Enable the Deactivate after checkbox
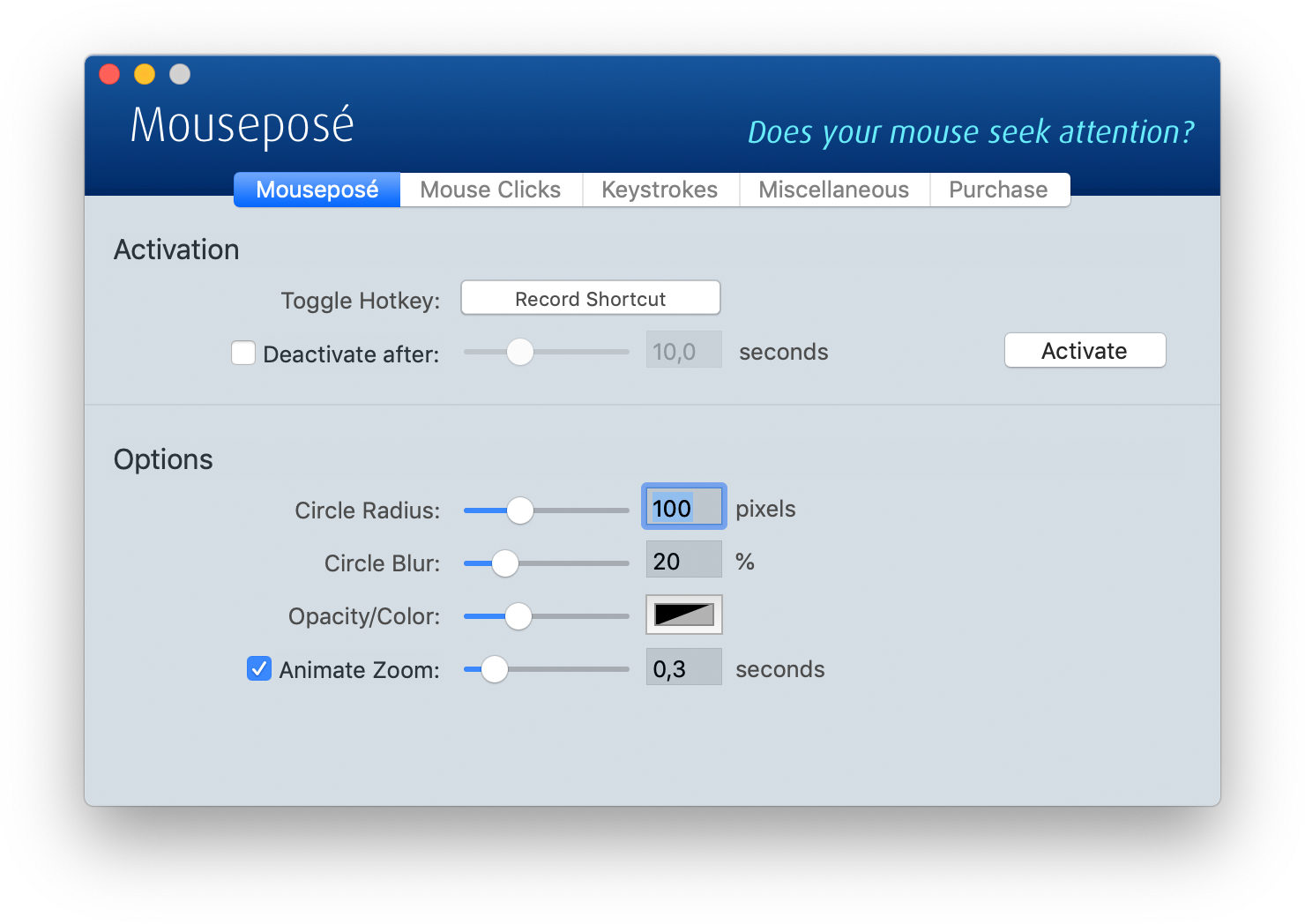The image size is (1305, 924). point(243,354)
